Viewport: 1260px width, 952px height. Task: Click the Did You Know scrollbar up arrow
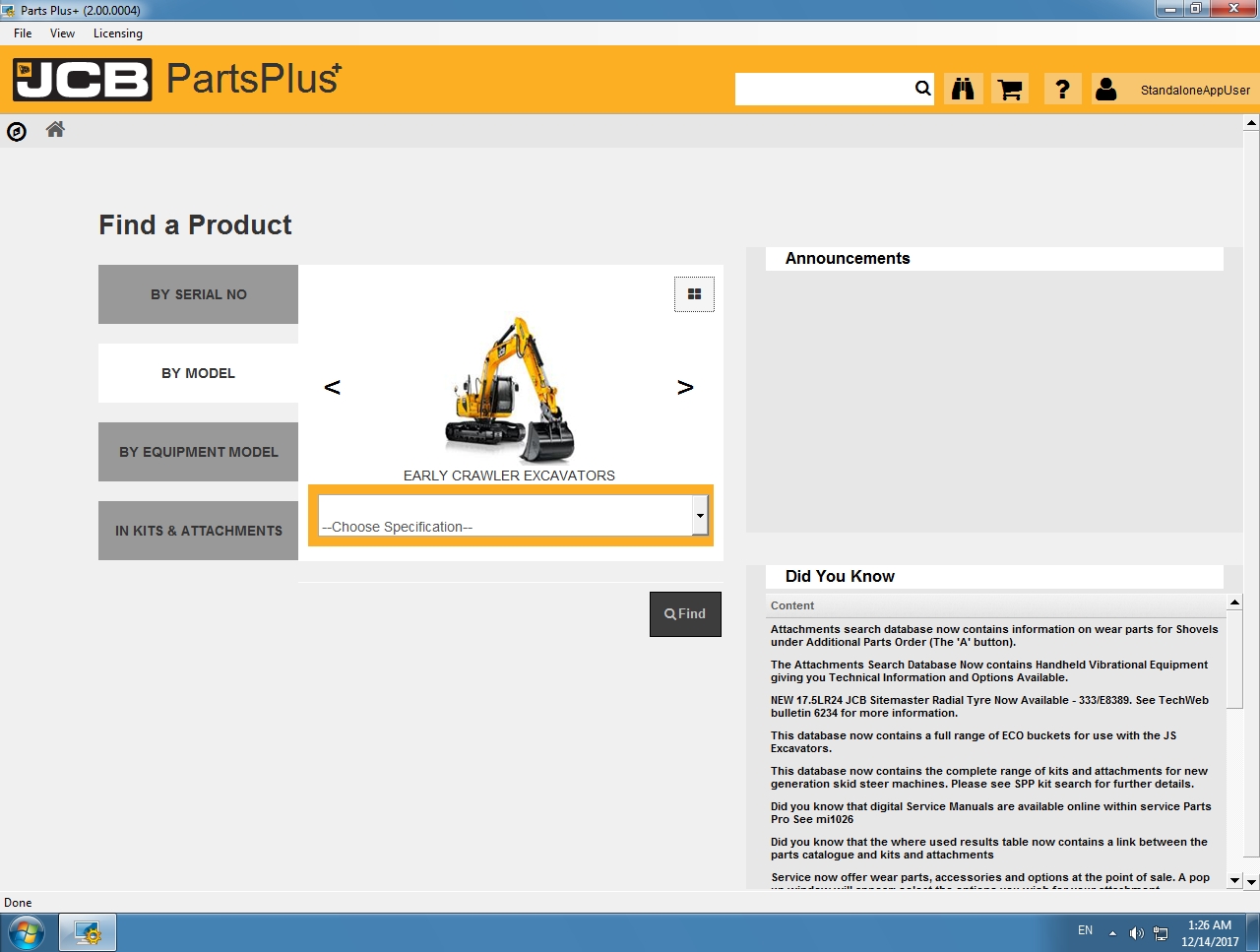1234,602
